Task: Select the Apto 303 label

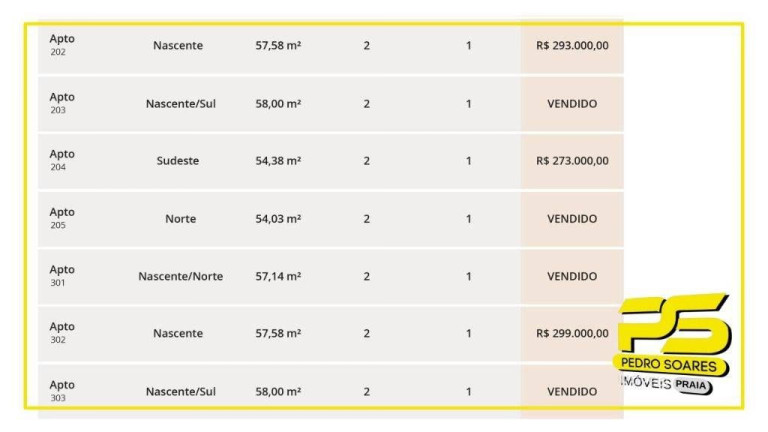Action: [62, 391]
